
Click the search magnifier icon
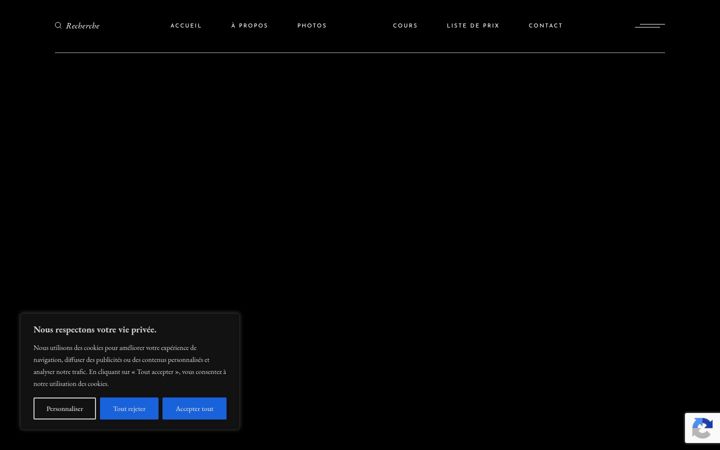click(x=58, y=25)
